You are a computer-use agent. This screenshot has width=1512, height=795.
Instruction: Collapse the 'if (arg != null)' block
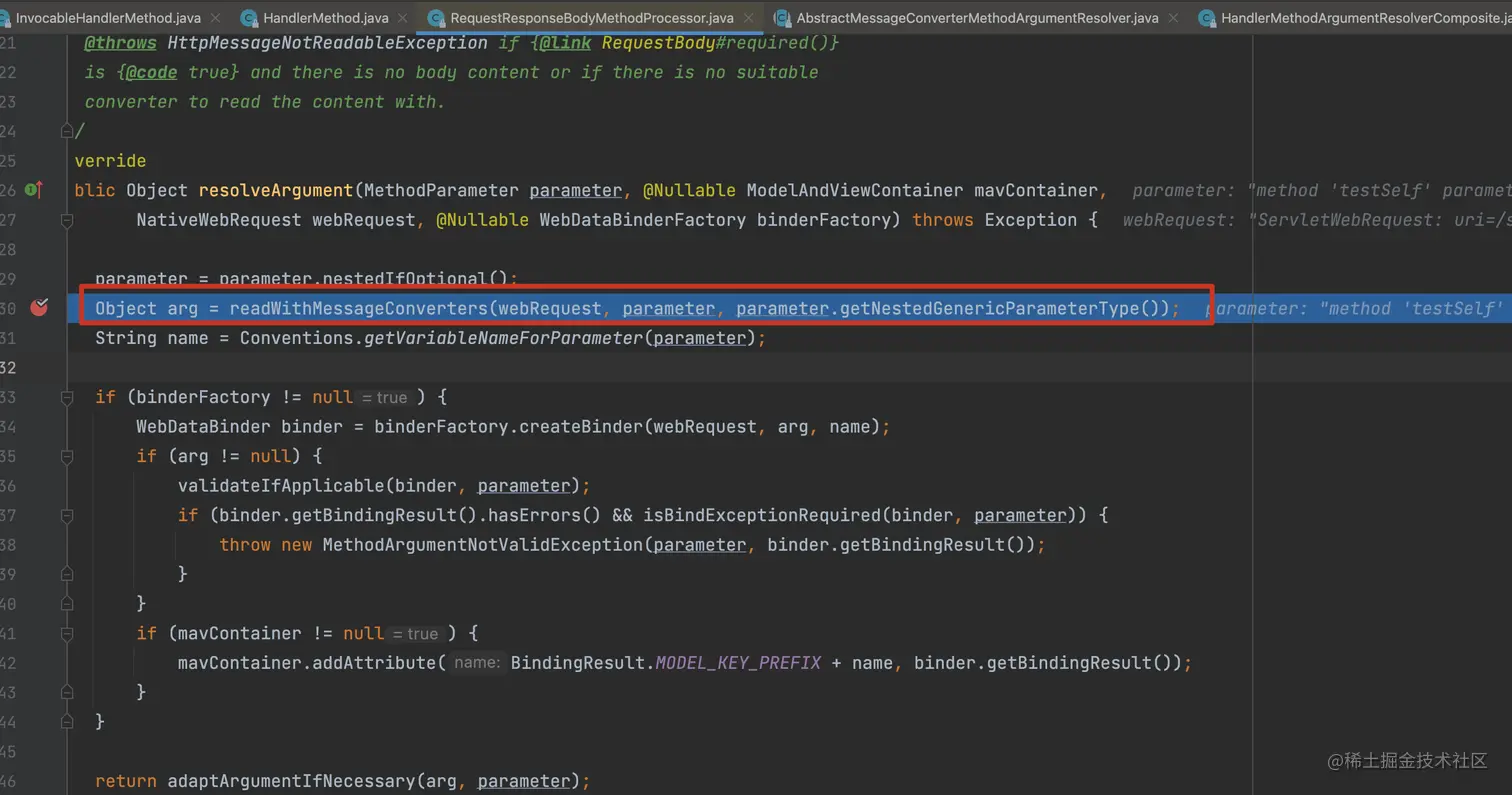(x=67, y=456)
